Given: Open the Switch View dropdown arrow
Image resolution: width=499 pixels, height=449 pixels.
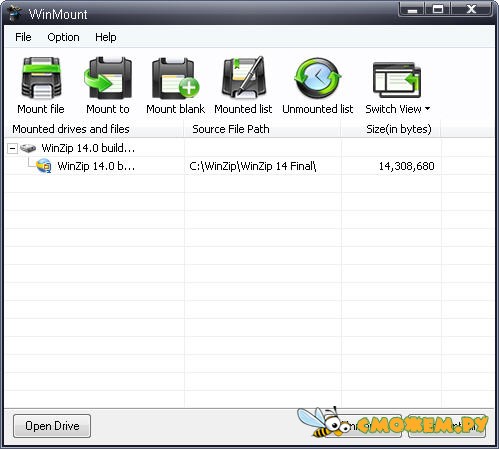Looking at the screenshot, I should [x=427, y=109].
